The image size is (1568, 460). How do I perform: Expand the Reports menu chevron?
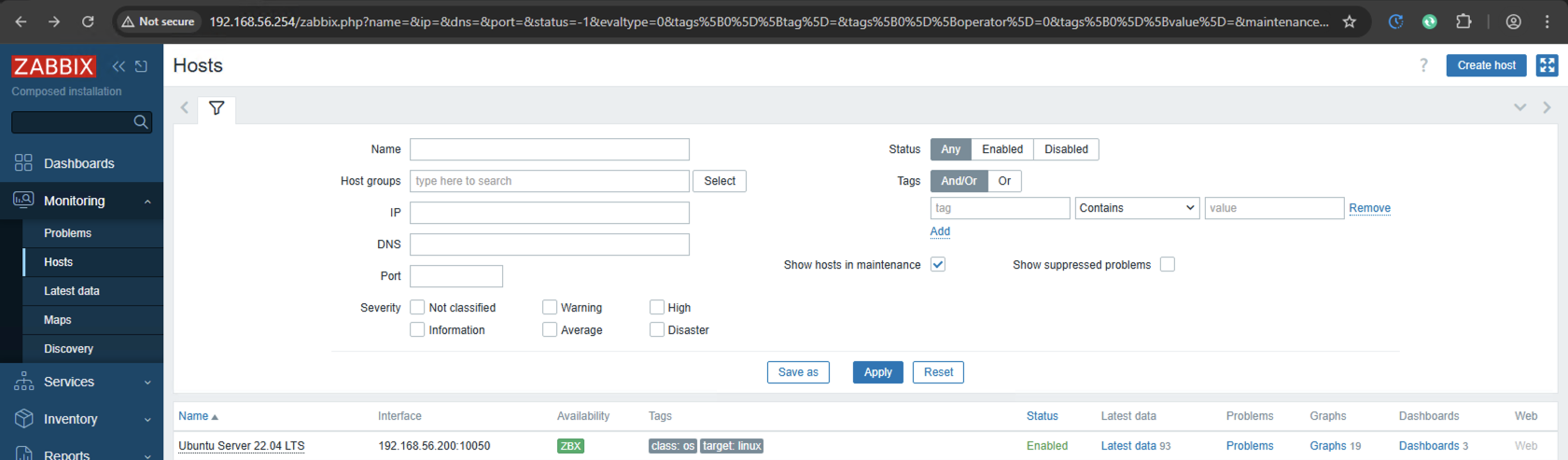pos(147,455)
